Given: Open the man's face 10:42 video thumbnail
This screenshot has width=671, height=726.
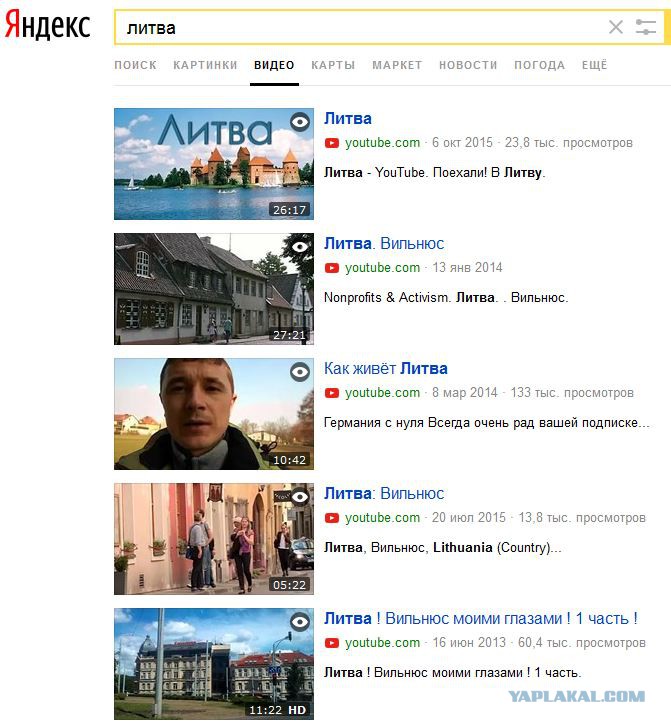Looking at the screenshot, I should 214,414.
